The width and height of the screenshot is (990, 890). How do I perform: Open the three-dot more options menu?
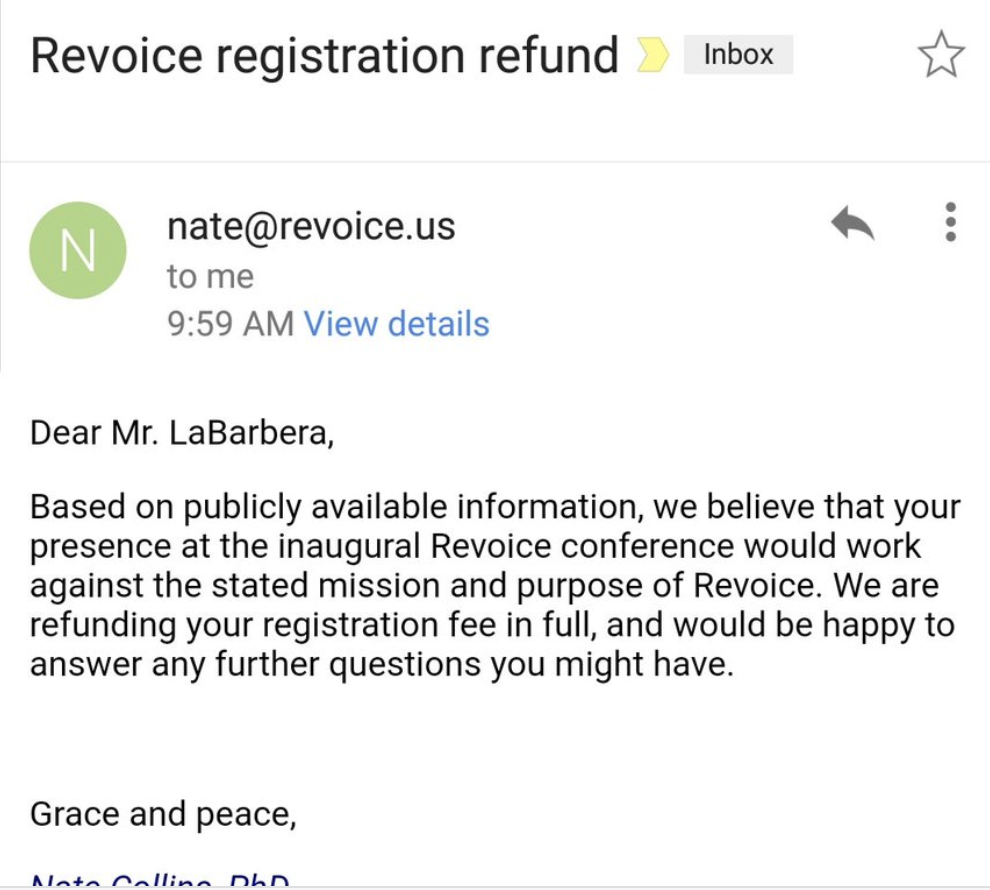(950, 222)
